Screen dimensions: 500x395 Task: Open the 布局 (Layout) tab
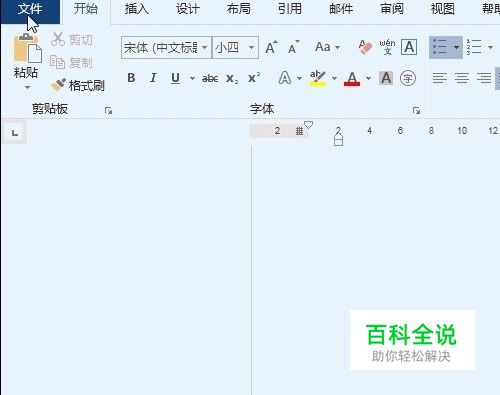239,9
